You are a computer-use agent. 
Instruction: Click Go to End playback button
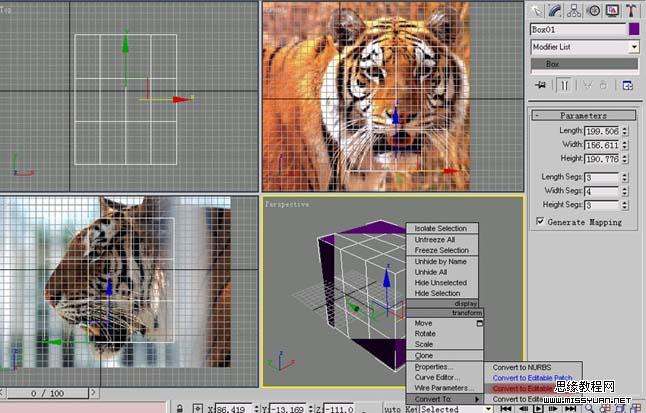pyautogui.click(x=570, y=408)
